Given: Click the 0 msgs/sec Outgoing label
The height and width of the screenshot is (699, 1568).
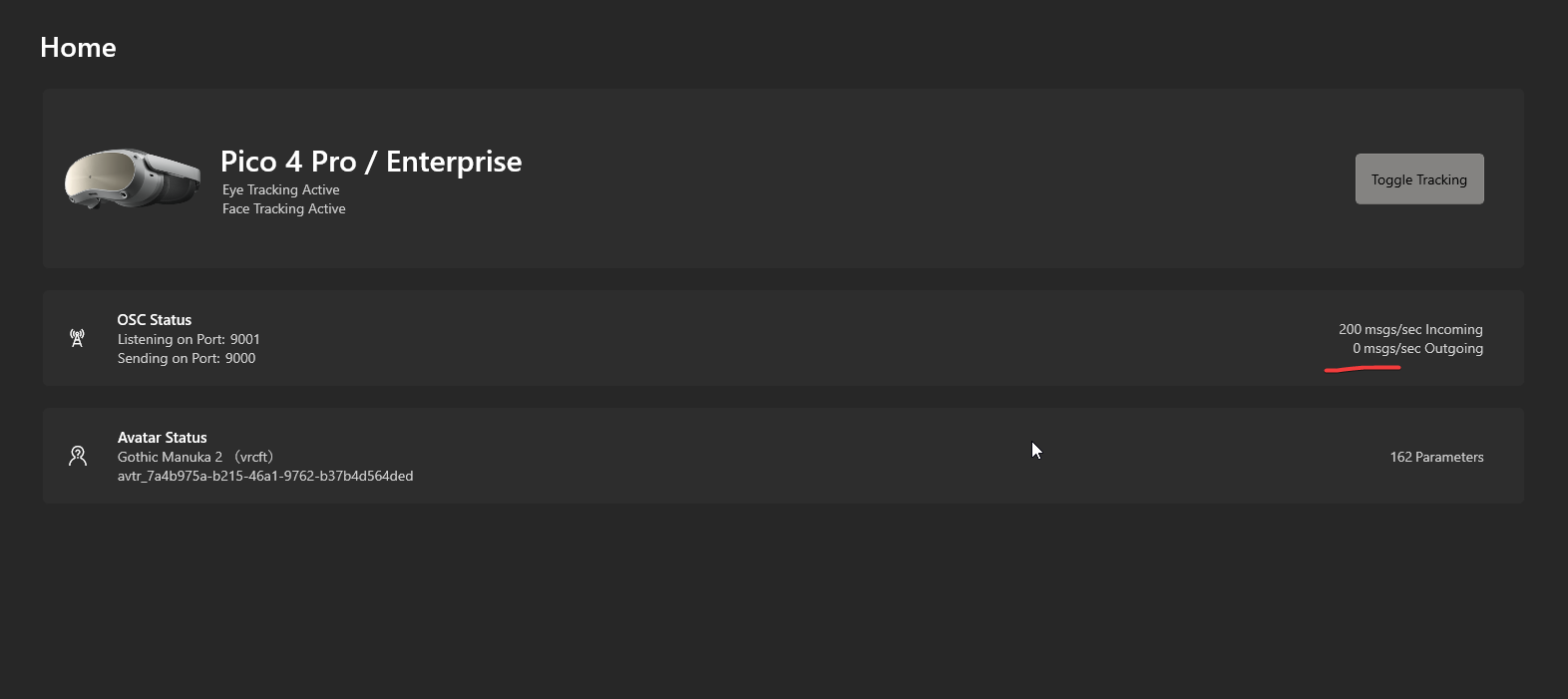Looking at the screenshot, I should [x=1417, y=348].
